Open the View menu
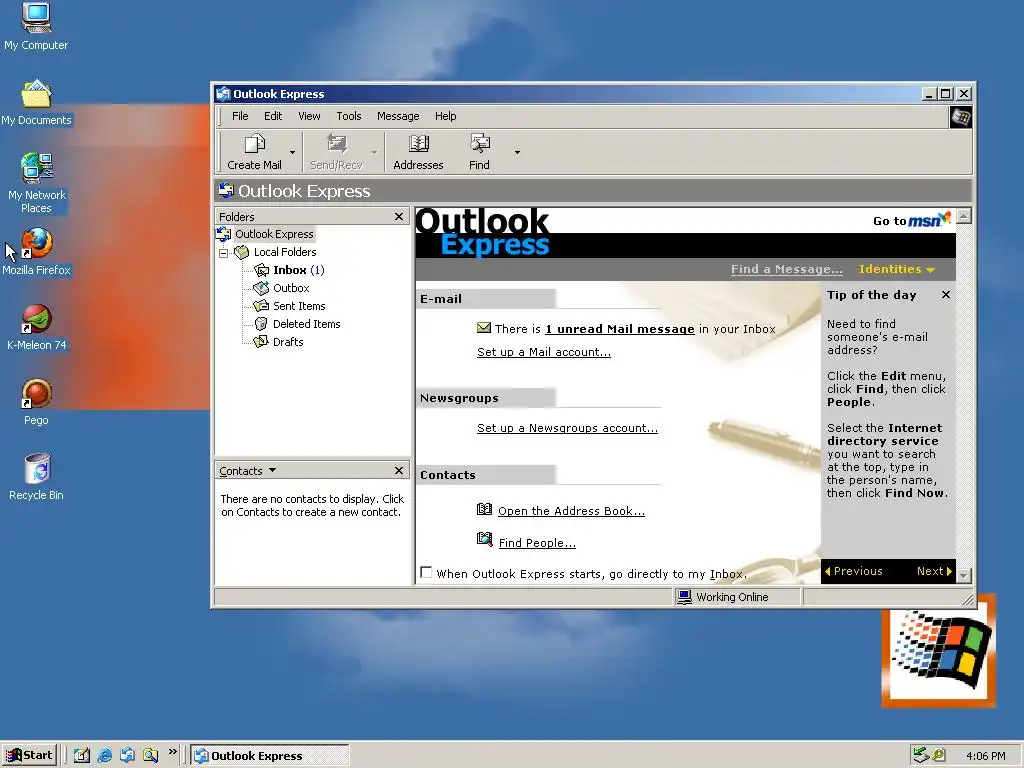Image resolution: width=1024 pixels, height=768 pixels. point(310,116)
